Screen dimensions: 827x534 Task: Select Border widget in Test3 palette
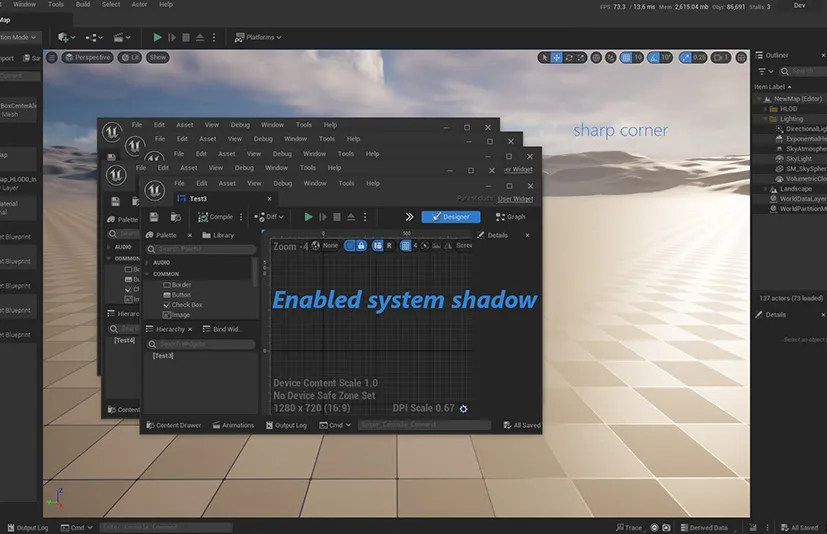177,285
